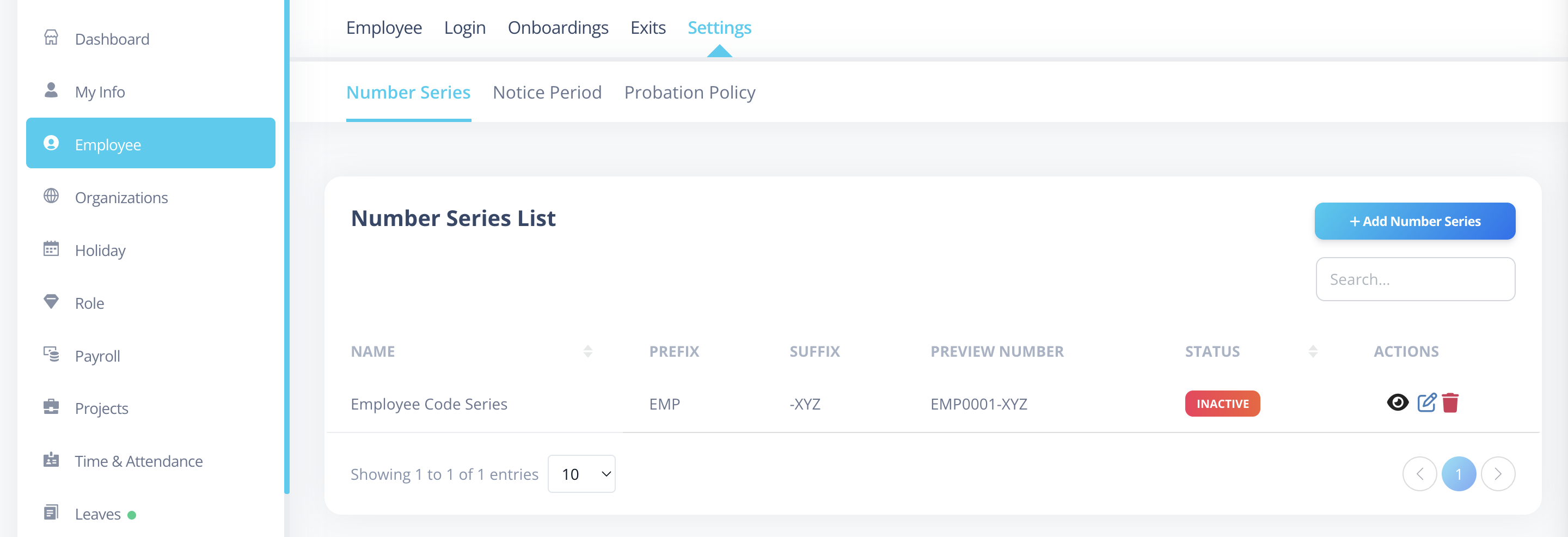The height and width of the screenshot is (537, 1568).
Task: Click the Leaves document icon
Action: 51,512
